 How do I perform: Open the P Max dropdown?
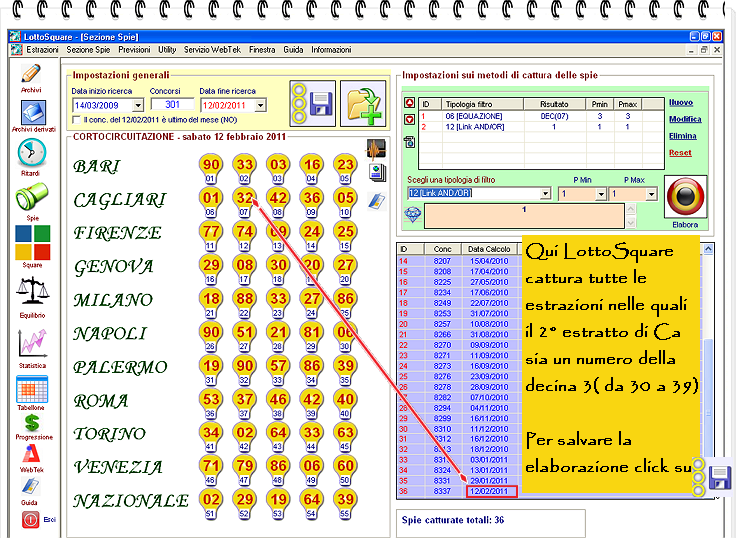pyautogui.click(x=651, y=194)
